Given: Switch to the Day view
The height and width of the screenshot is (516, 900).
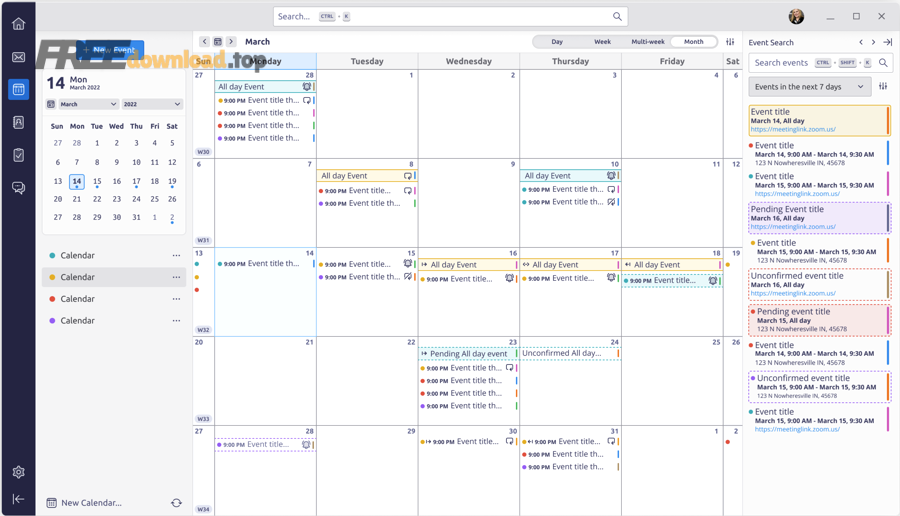Looking at the screenshot, I should coord(557,41).
